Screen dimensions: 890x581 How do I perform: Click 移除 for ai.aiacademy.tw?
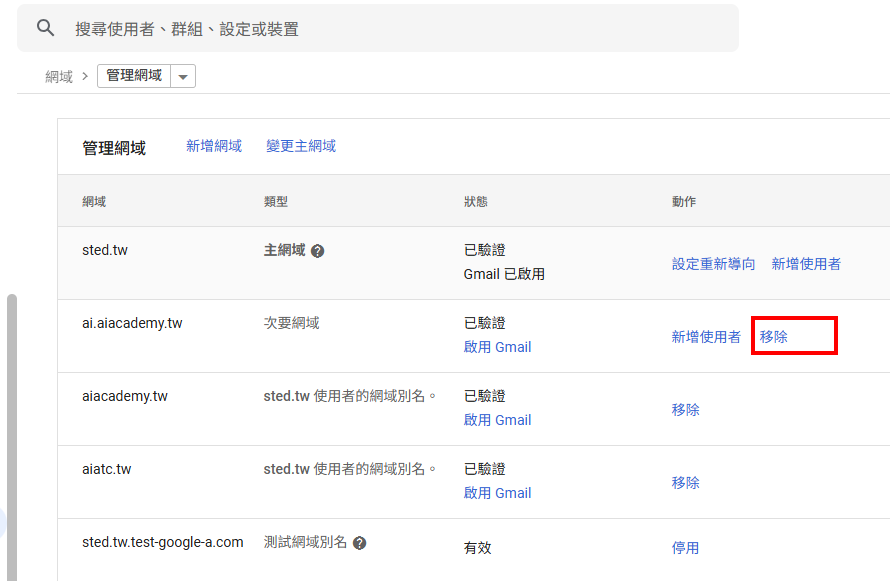[774, 337]
